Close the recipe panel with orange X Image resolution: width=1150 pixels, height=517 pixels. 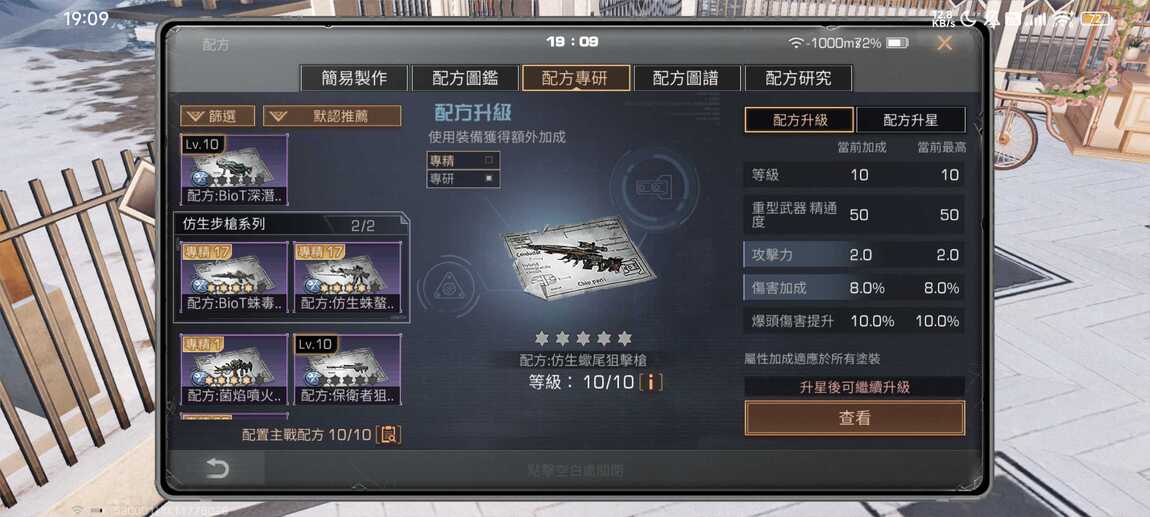(944, 43)
